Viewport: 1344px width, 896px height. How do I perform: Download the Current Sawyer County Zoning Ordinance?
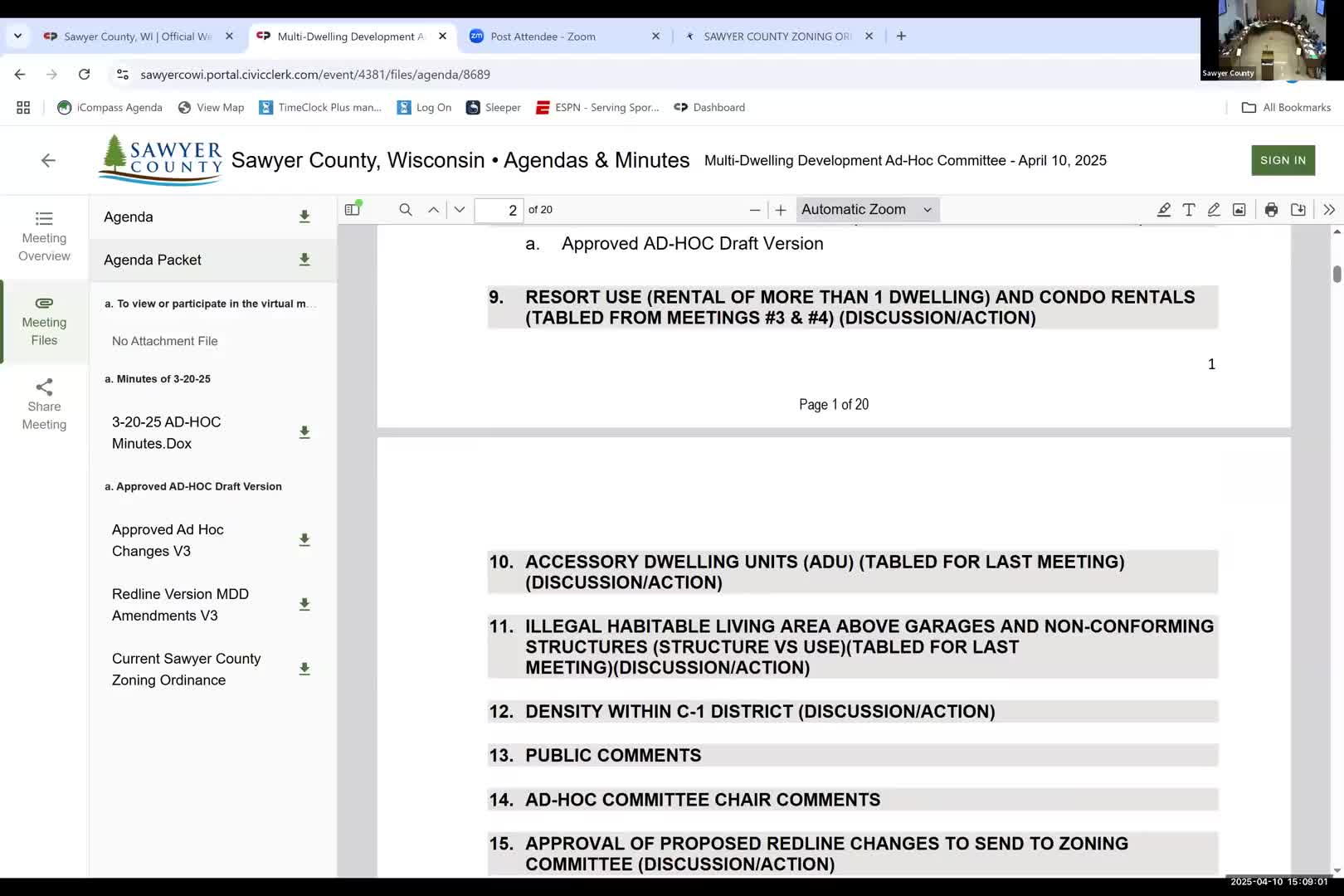coord(304,668)
